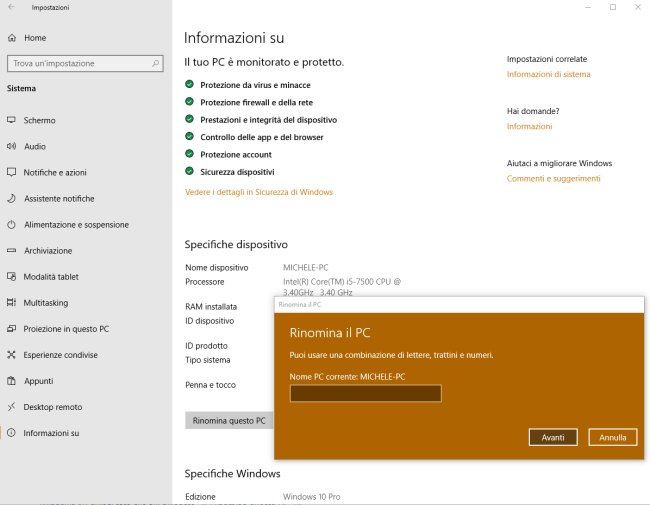The height and width of the screenshot is (505, 650).
Task: Click the Alimentazione e sospensione power icon
Action: (x=11, y=224)
